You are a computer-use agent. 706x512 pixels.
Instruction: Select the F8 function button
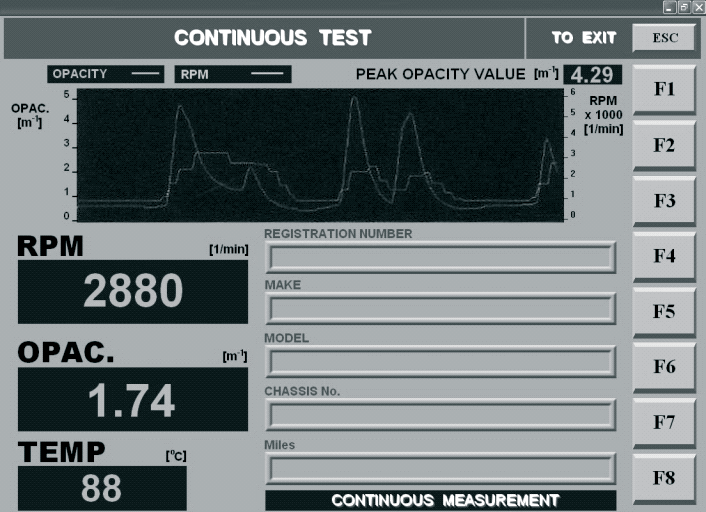coord(664,477)
